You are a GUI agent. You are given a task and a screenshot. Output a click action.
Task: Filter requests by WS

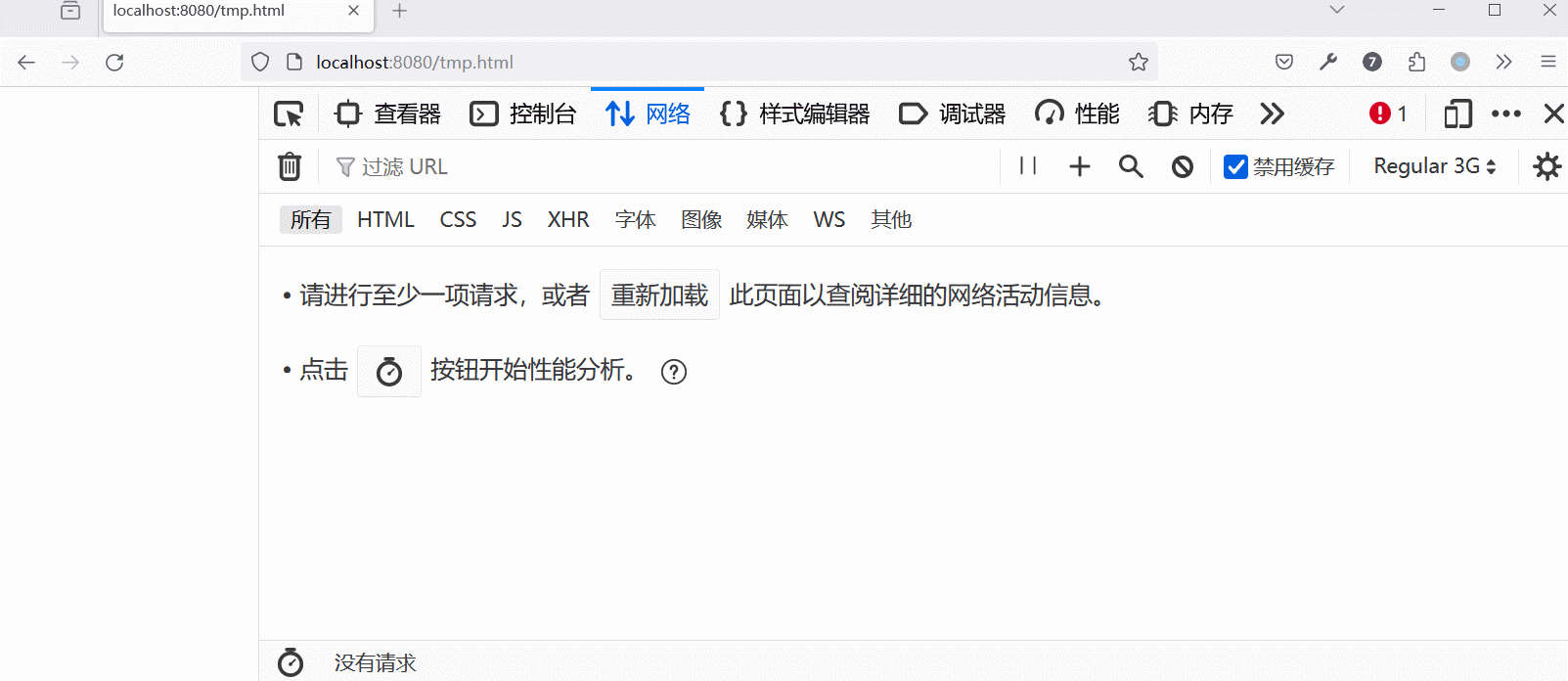829,220
